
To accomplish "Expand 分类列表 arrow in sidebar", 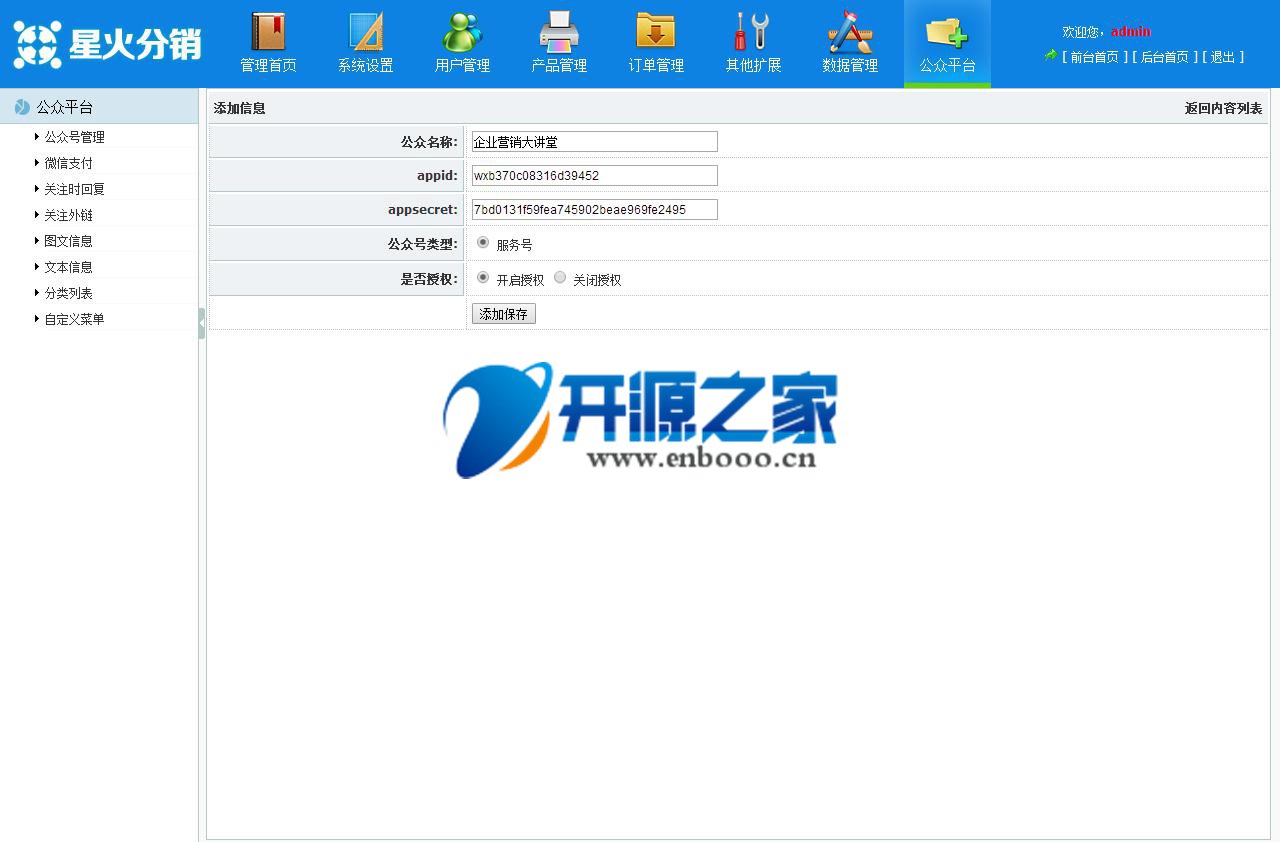I will coord(37,292).
